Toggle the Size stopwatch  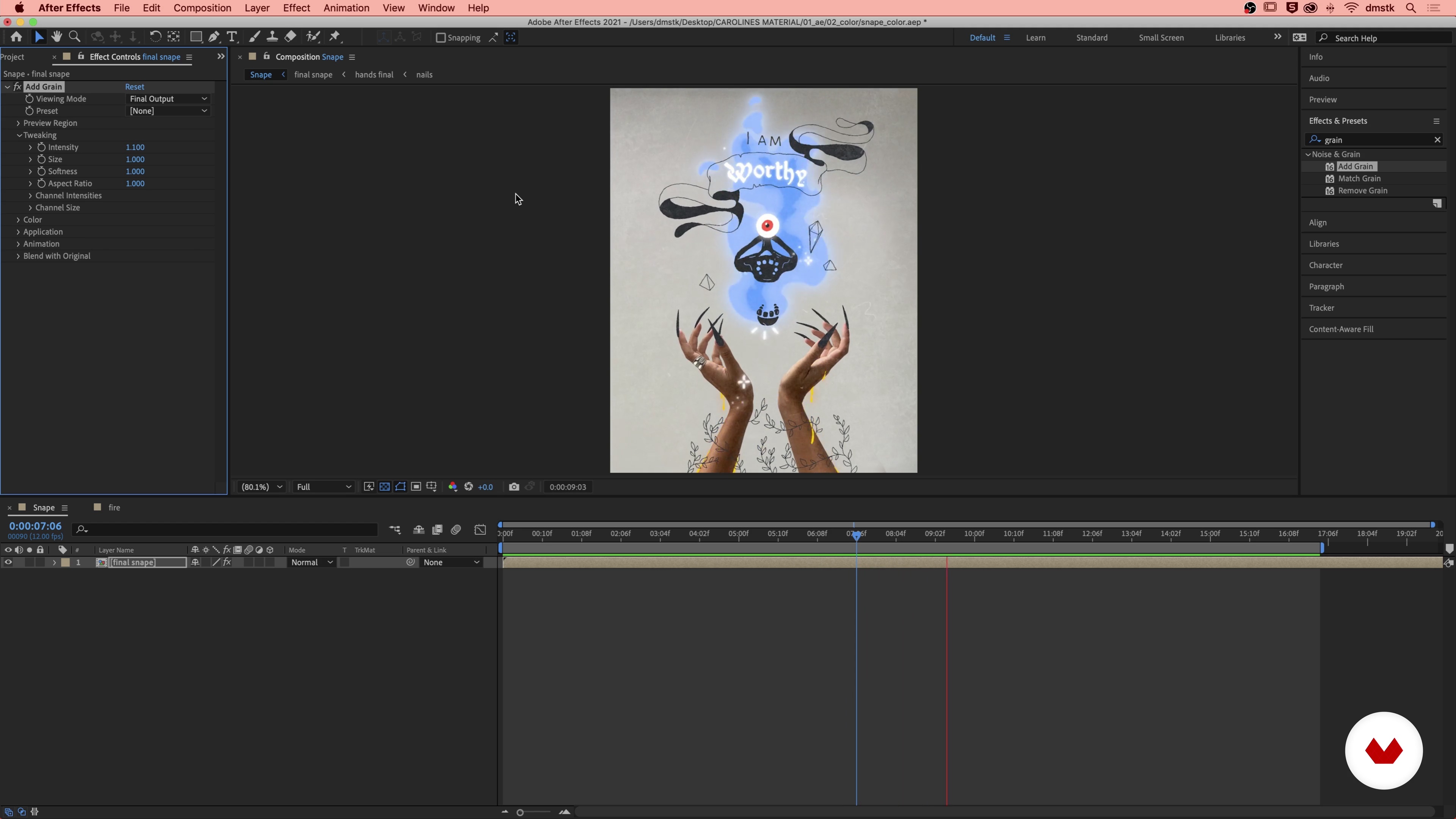41,159
